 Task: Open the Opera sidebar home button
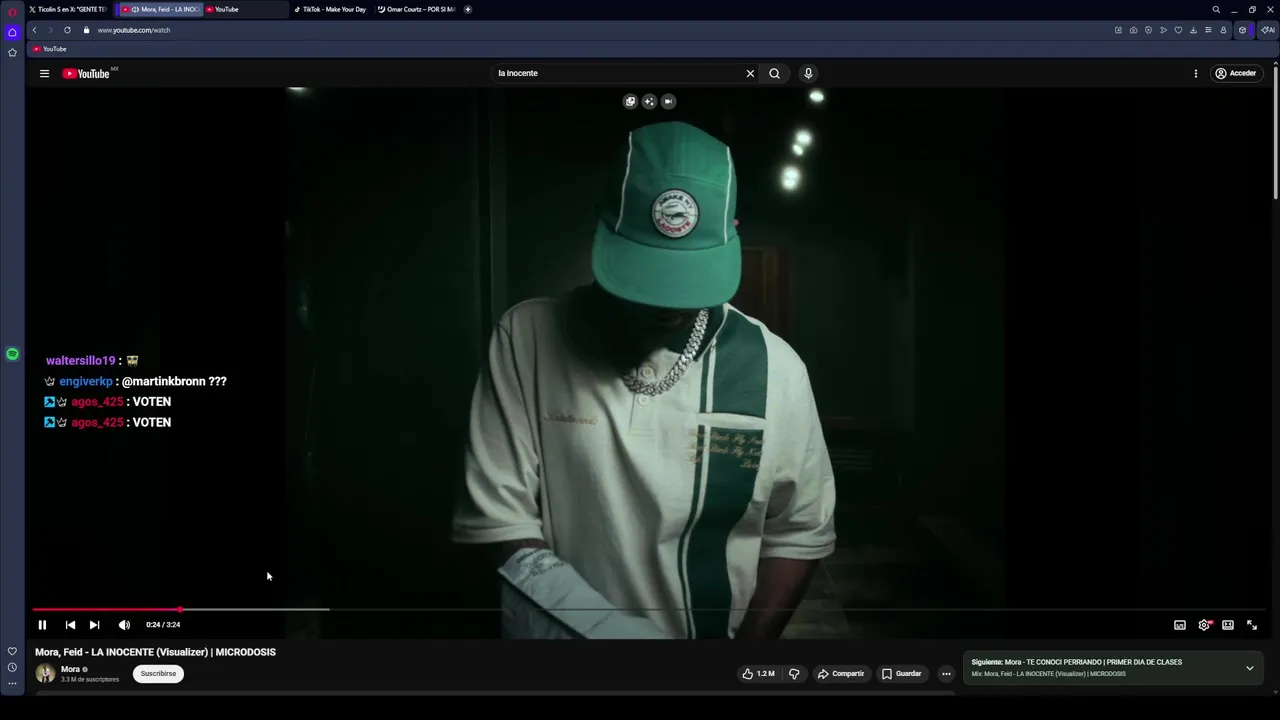pyautogui.click(x=12, y=32)
